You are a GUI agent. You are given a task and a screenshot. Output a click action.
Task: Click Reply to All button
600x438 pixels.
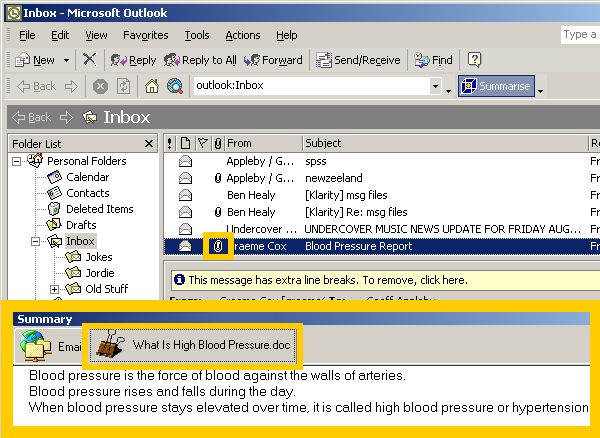click(x=200, y=60)
